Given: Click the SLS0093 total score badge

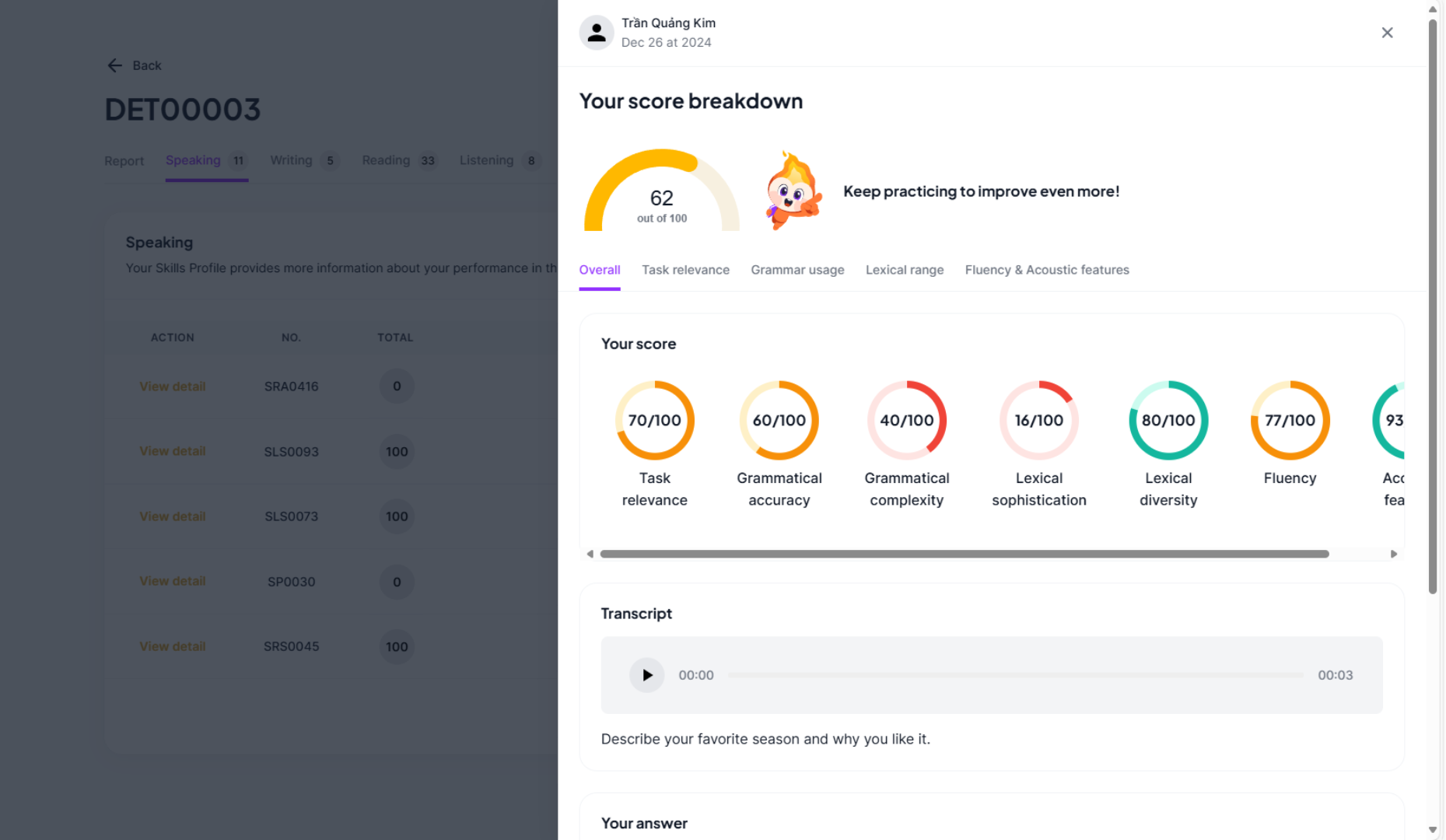Looking at the screenshot, I should tap(397, 451).
